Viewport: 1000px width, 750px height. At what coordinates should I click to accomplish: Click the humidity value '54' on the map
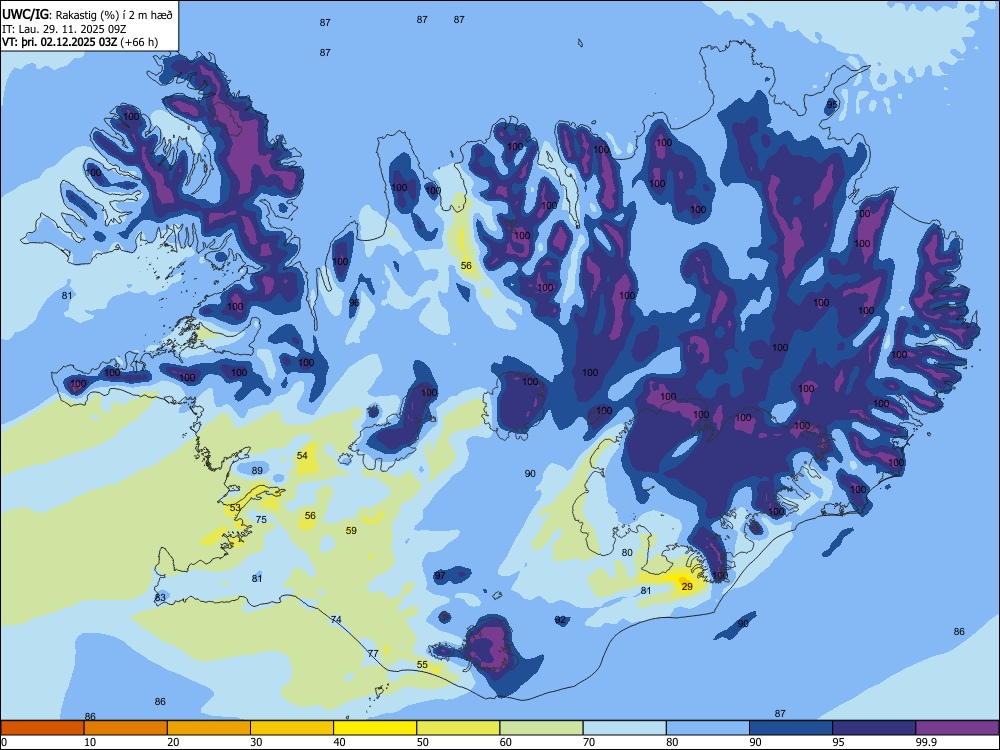[x=302, y=455]
